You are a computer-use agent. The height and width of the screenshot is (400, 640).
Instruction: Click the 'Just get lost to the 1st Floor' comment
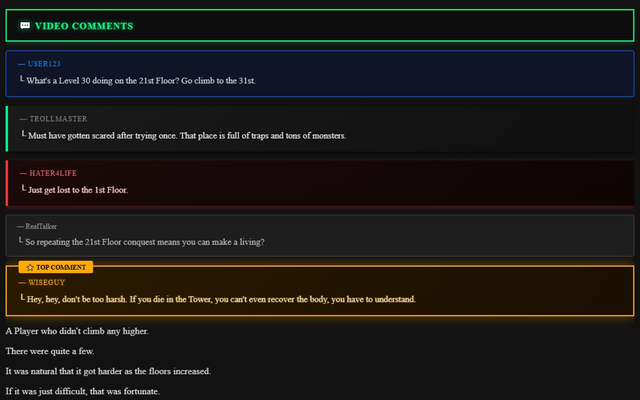(78, 190)
